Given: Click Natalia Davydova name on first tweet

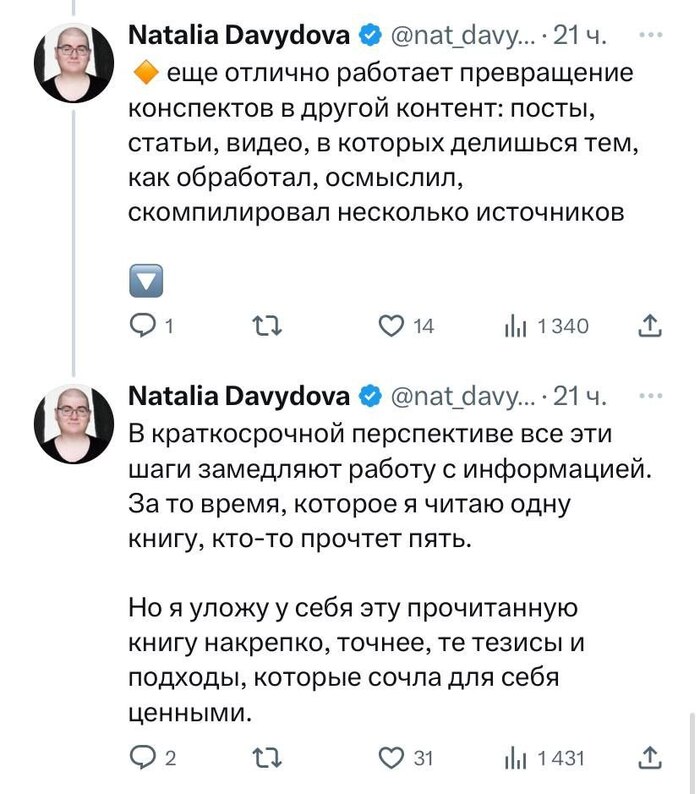Looking at the screenshot, I should point(239,37).
